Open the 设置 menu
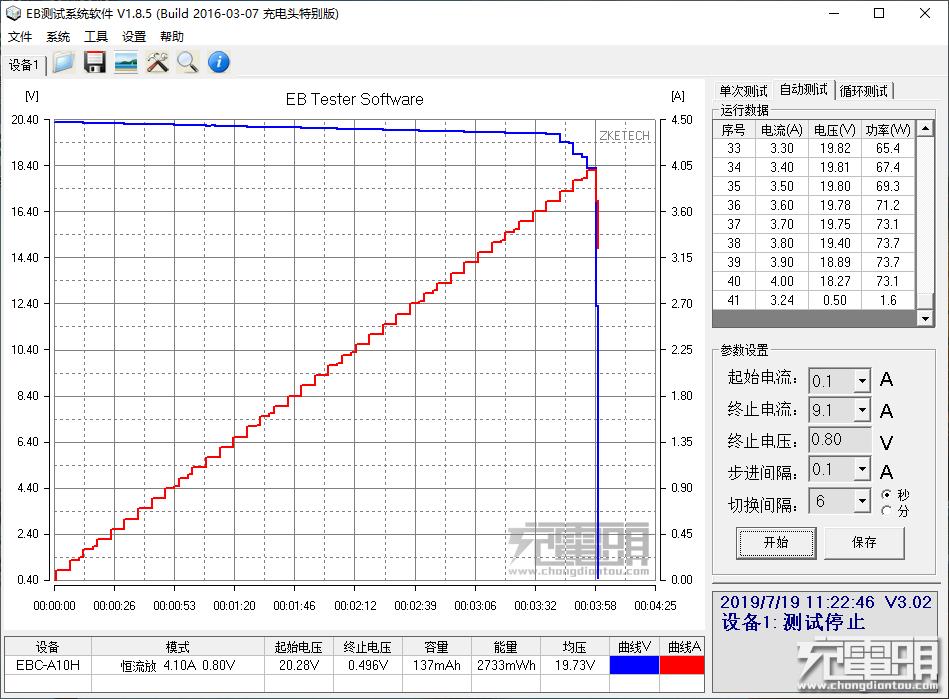949x699 pixels. click(x=134, y=36)
